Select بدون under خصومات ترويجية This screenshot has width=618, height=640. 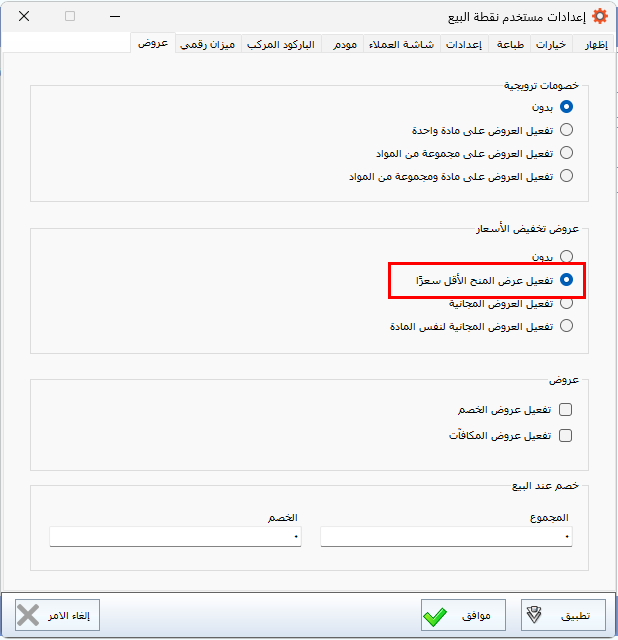566,106
